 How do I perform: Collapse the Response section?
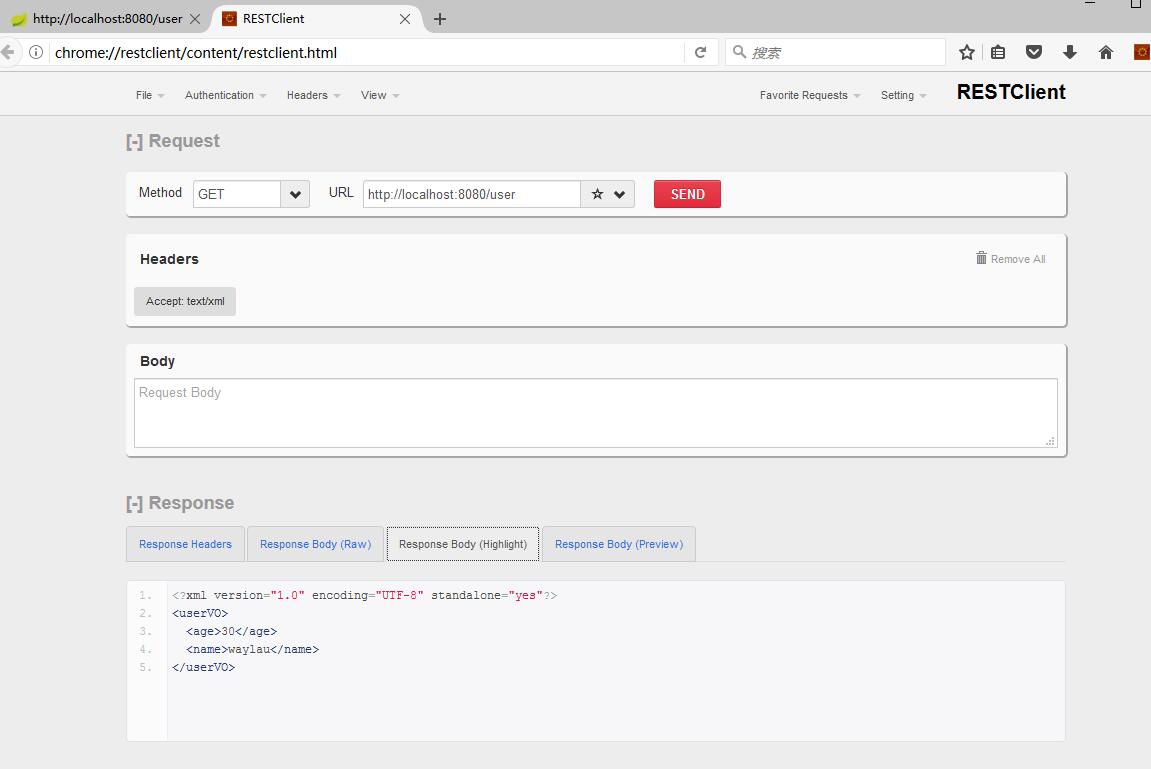coord(134,504)
